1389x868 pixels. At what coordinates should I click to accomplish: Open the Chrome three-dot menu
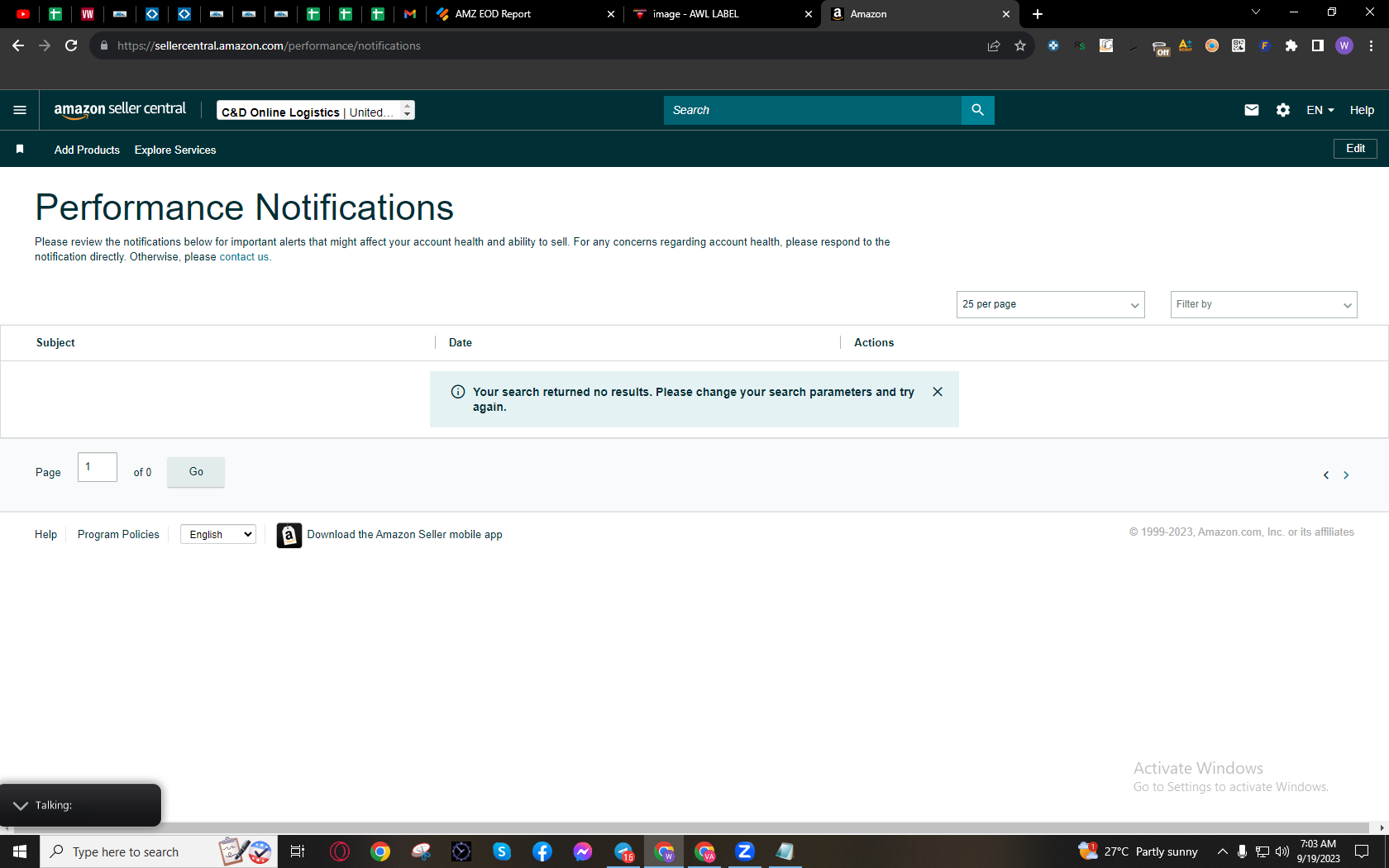tap(1371, 45)
